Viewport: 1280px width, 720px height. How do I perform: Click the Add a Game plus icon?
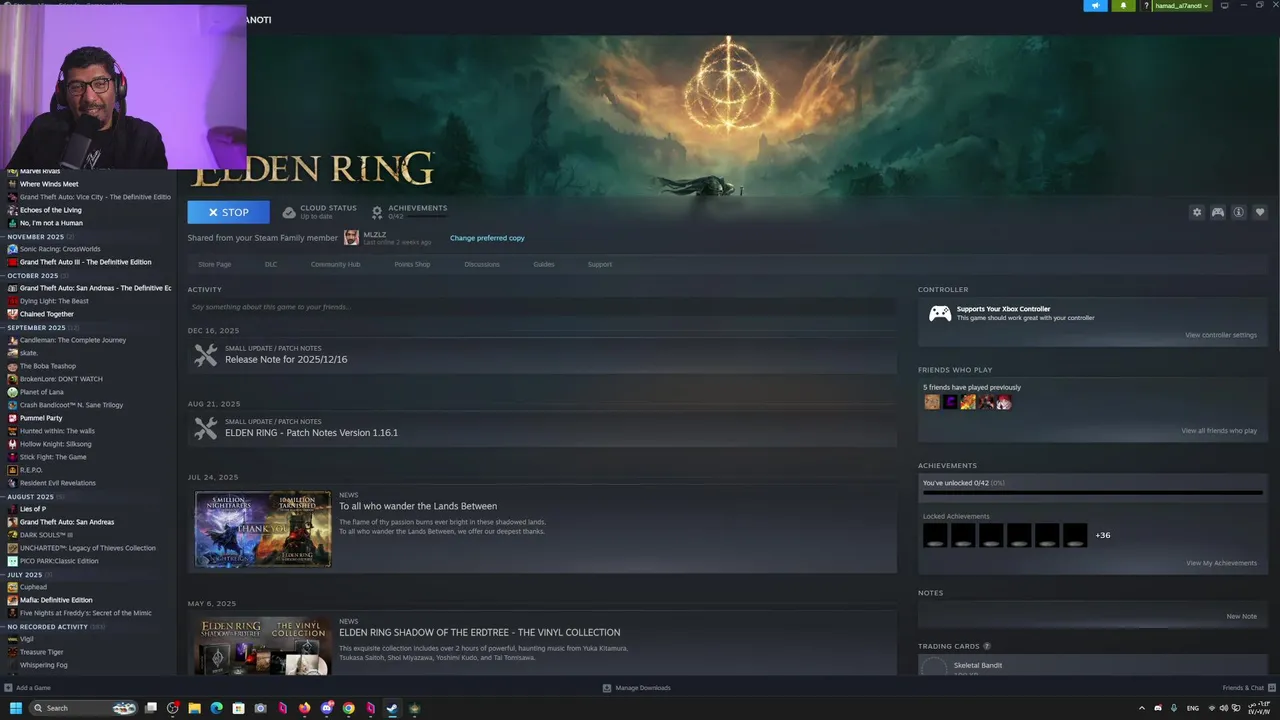(9, 688)
